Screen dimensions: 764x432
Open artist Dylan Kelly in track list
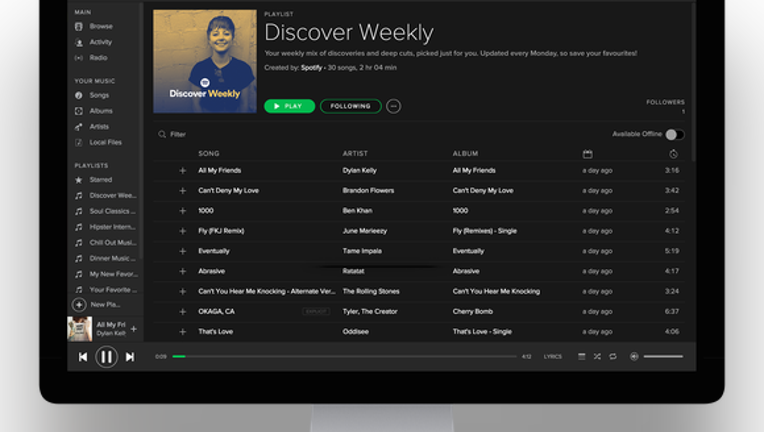(x=360, y=170)
